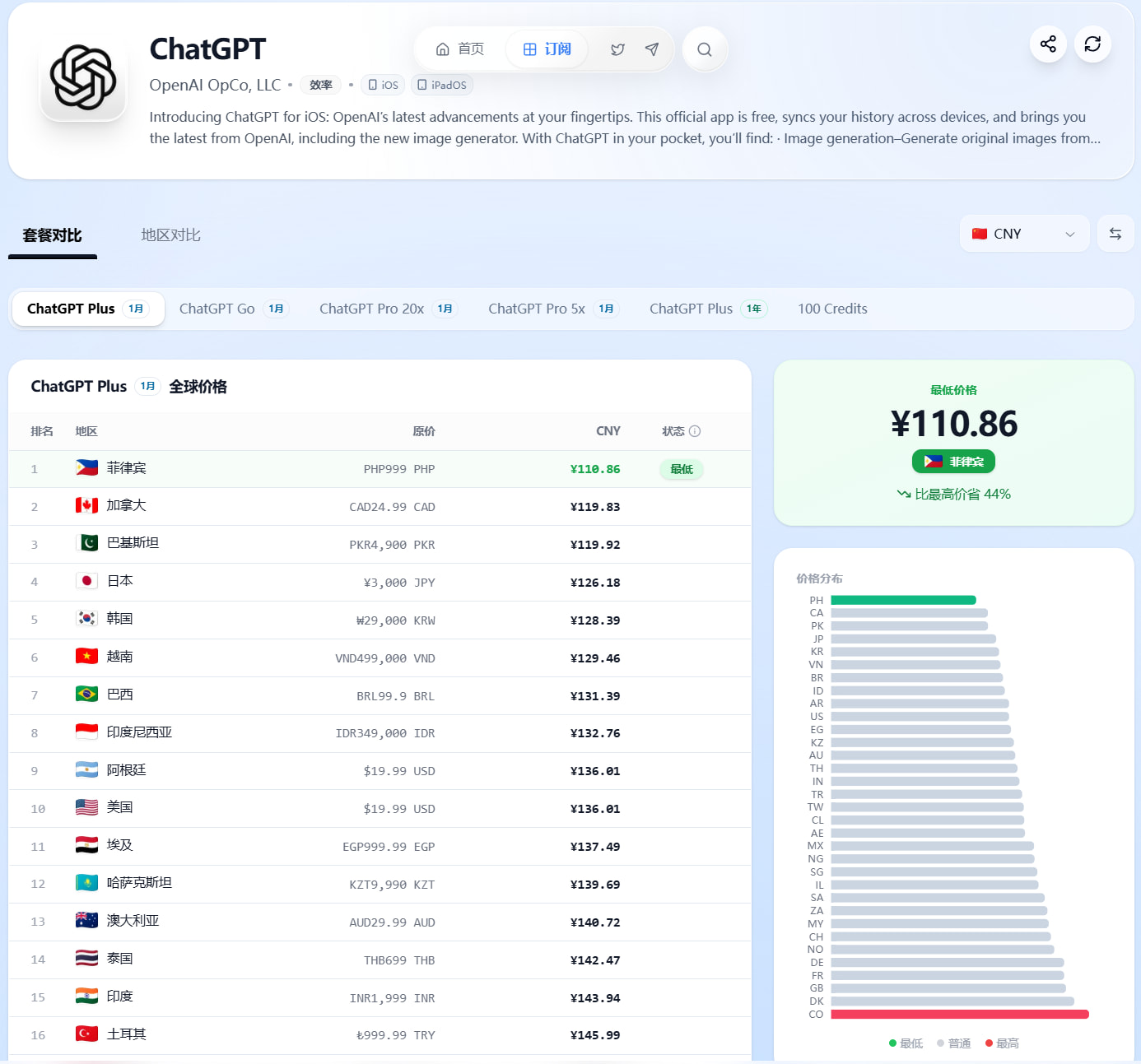Select the ChatGPT Plus 1年 plan tab
Screen dimensions: 1141x1064
[708, 309]
